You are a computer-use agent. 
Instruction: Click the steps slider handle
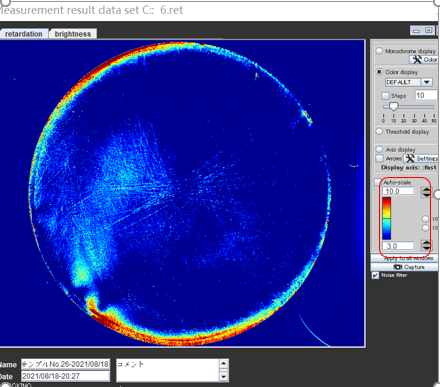[394, 107]
